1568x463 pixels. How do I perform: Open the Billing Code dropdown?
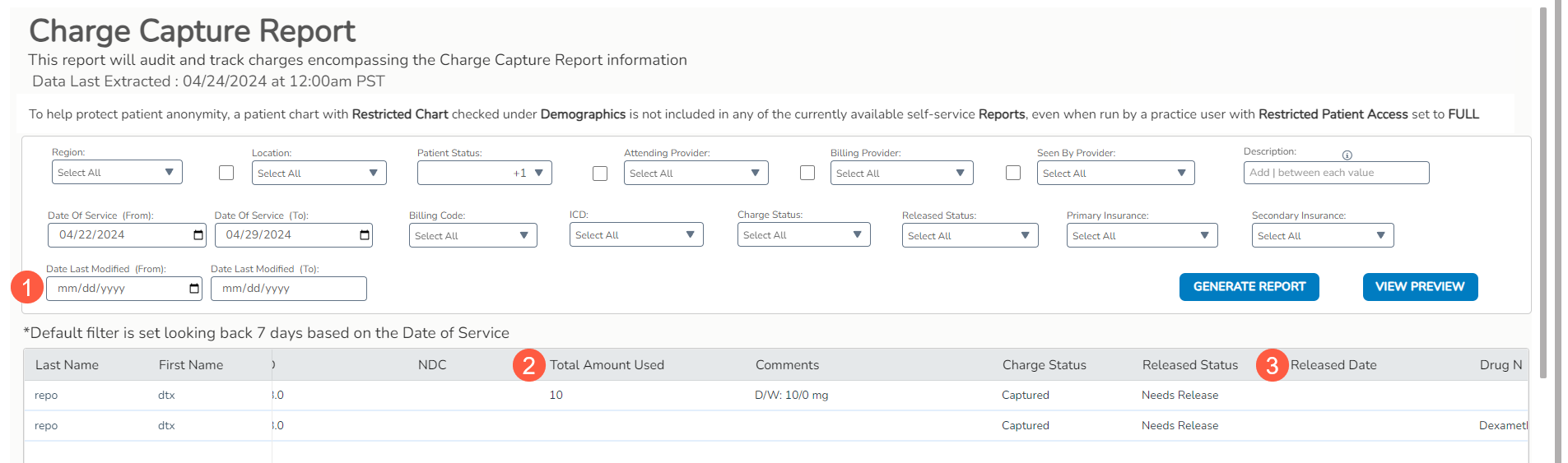(472, 236)
